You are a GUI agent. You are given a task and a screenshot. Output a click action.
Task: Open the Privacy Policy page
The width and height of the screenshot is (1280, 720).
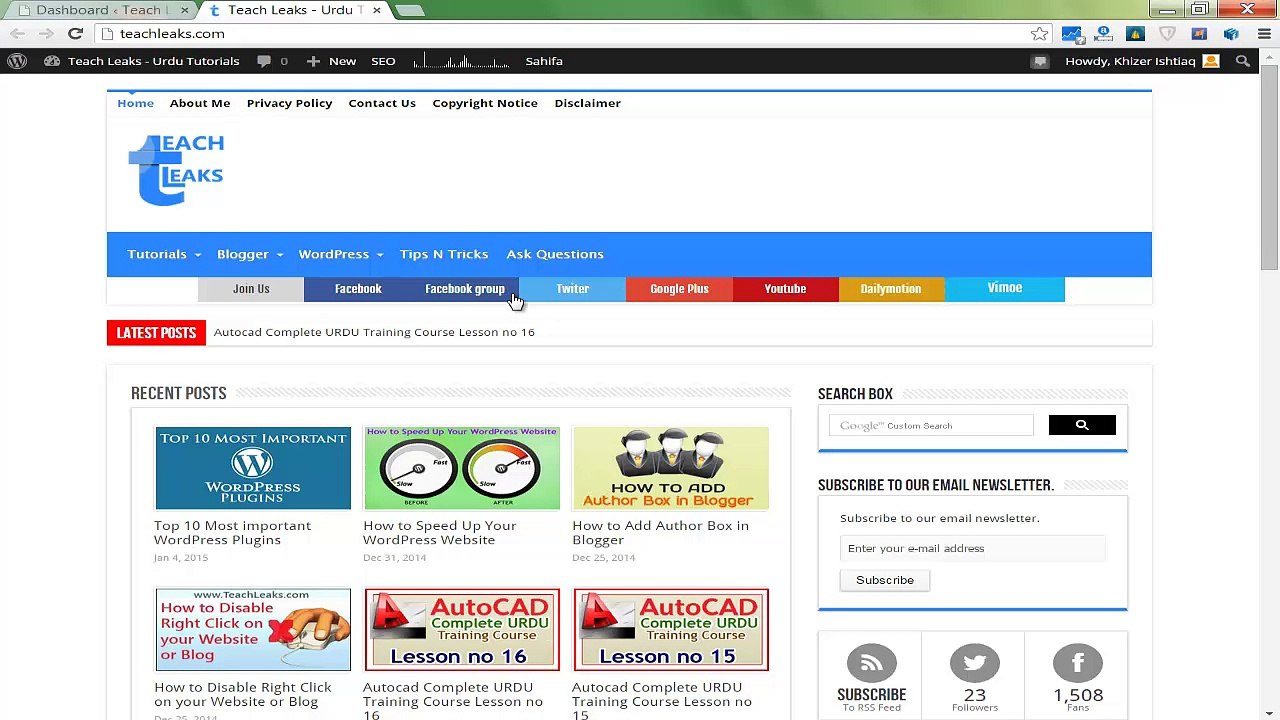coord(289,103)
